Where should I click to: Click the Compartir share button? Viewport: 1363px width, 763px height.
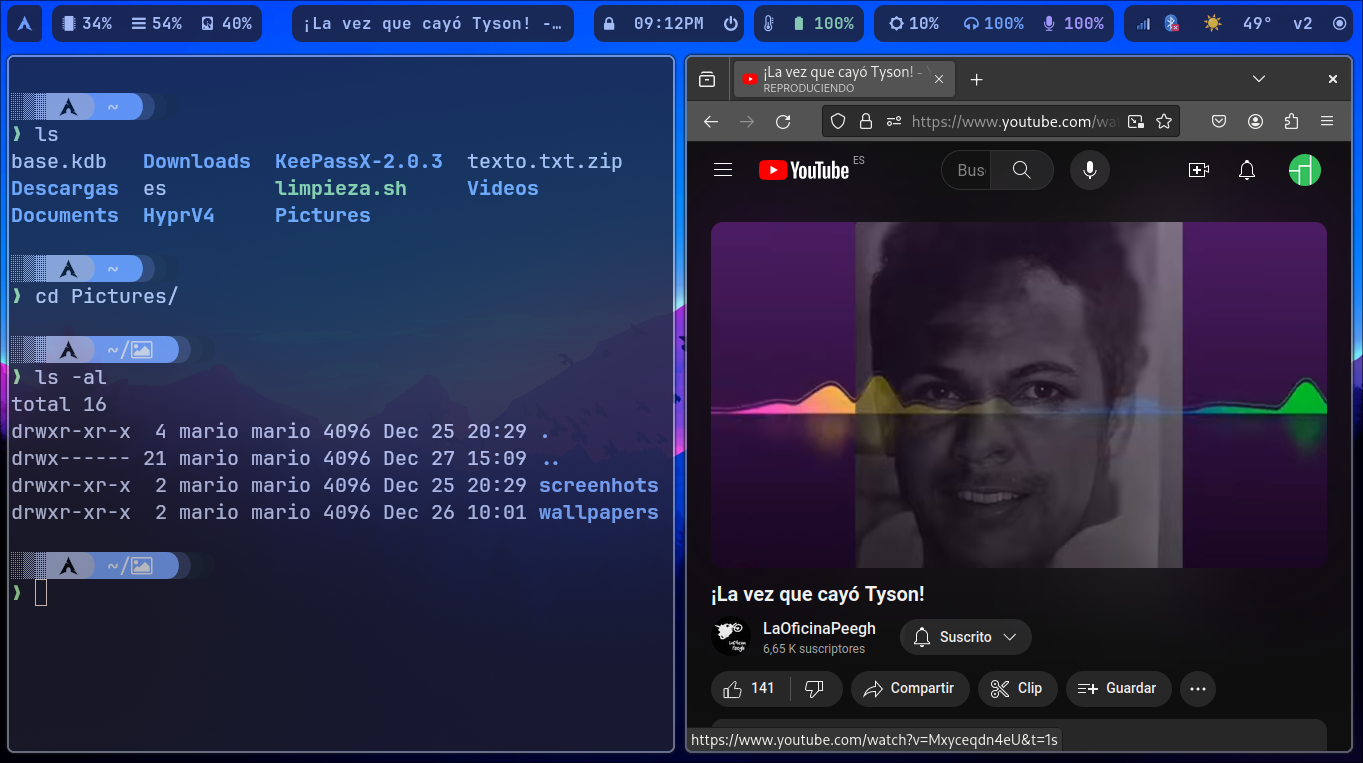click(x=908, y=689)
